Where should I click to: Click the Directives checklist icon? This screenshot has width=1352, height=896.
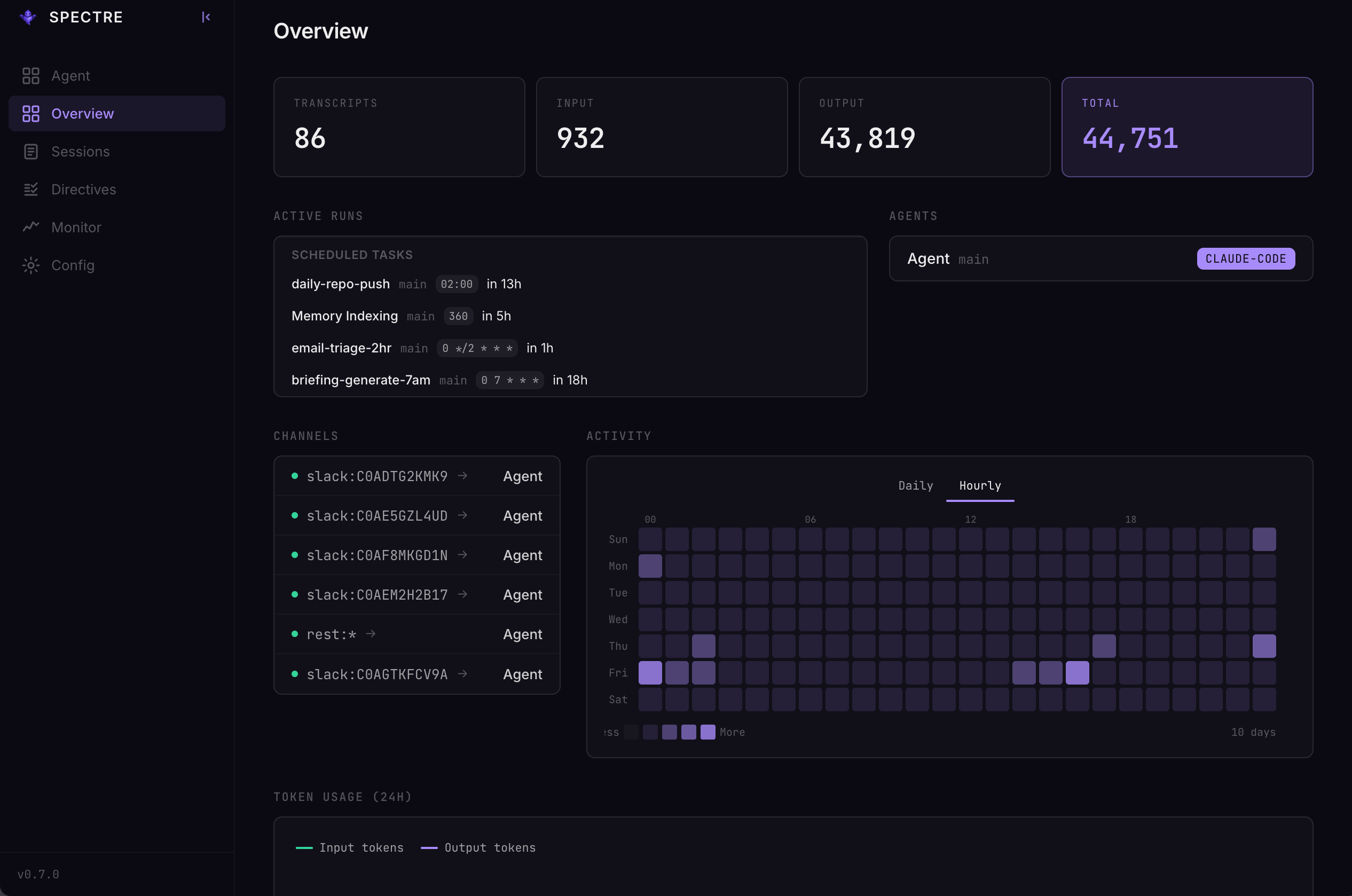coord(31,189)
